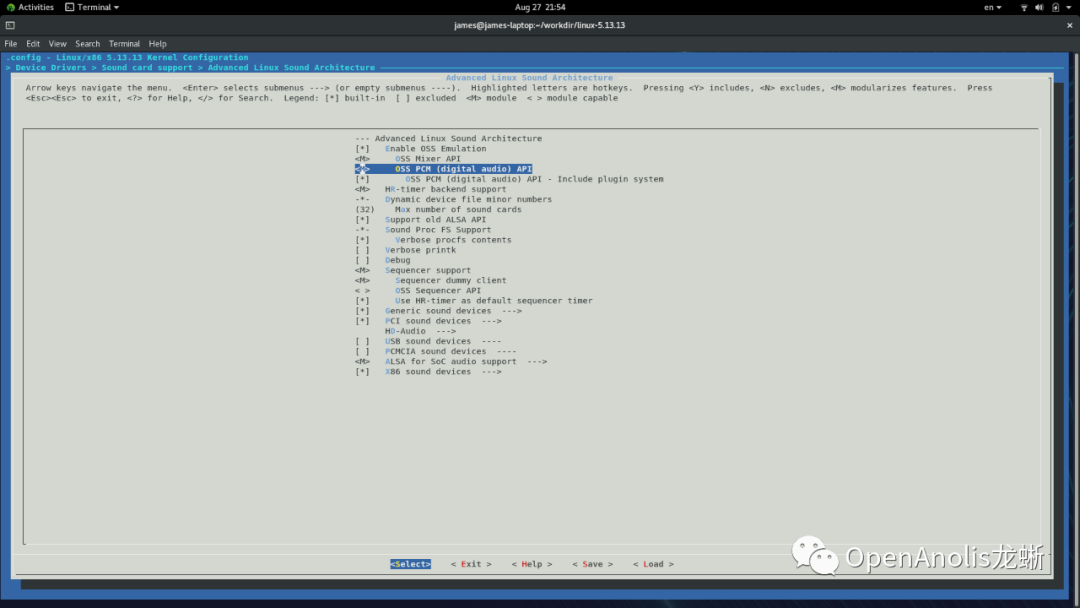Image resolution: width=1080 pixels, height=608 pixels.
Task: Select Sound Proc FS Support entry
Action: 423,229
